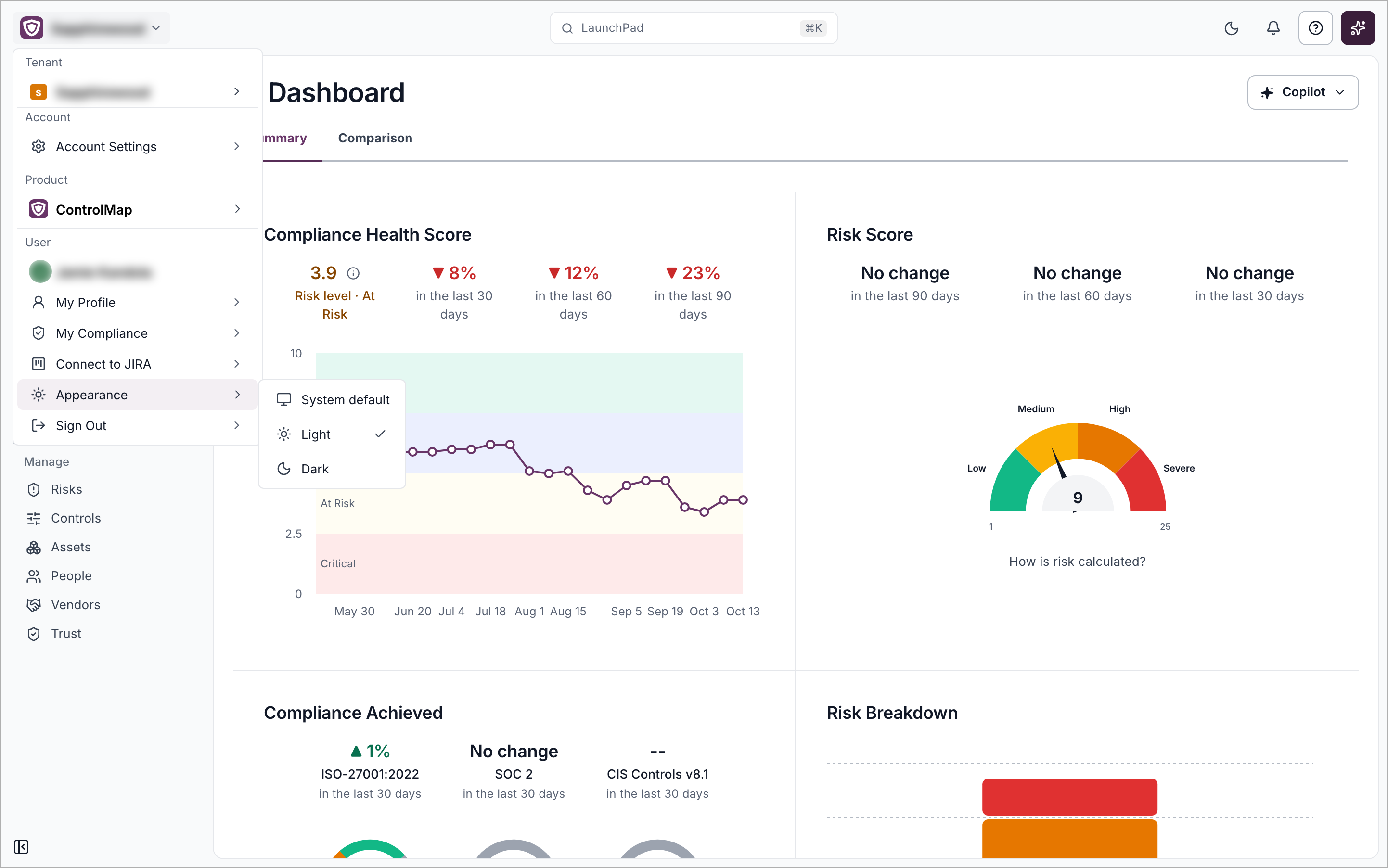Screen dimensions: 1388x868
Task: Click Vendors handshake icon in sidebar
Action: click(34, 604)
